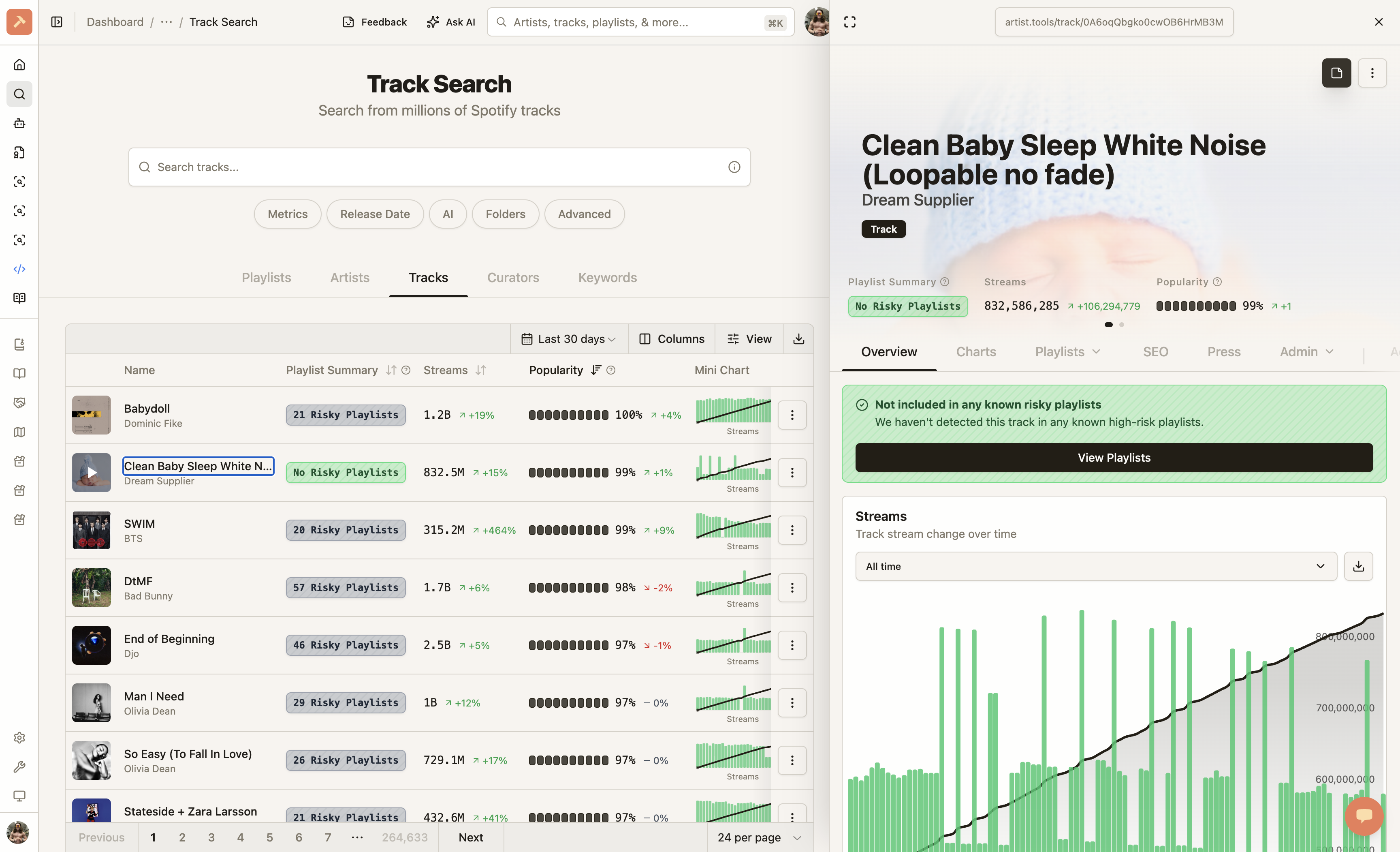Open the Charts tab in track panel
Viewport: 1400px width, 852px height.
(975, 352)
